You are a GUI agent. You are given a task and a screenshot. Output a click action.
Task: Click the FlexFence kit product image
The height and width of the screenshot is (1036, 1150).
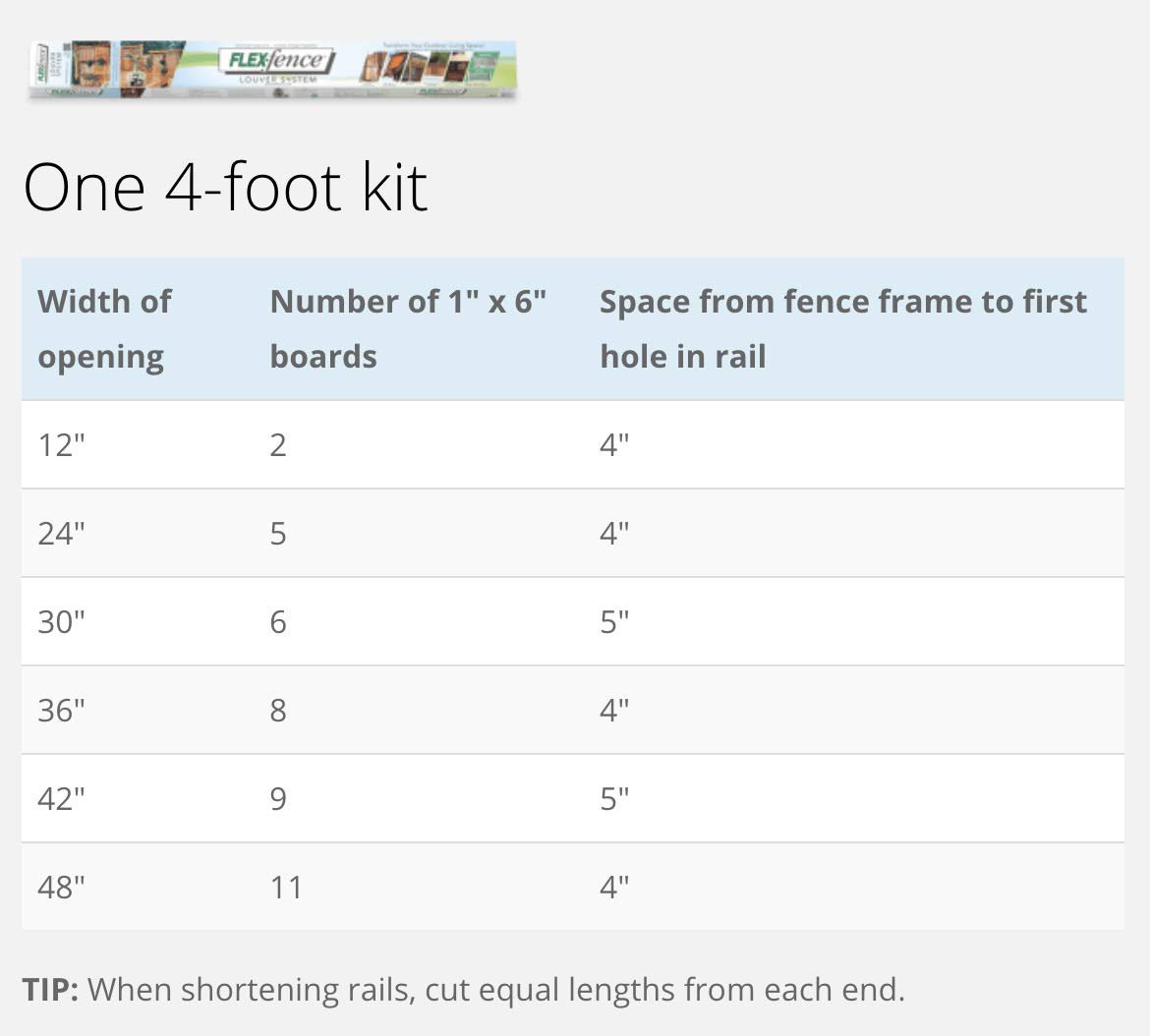[x=272, y=69]
